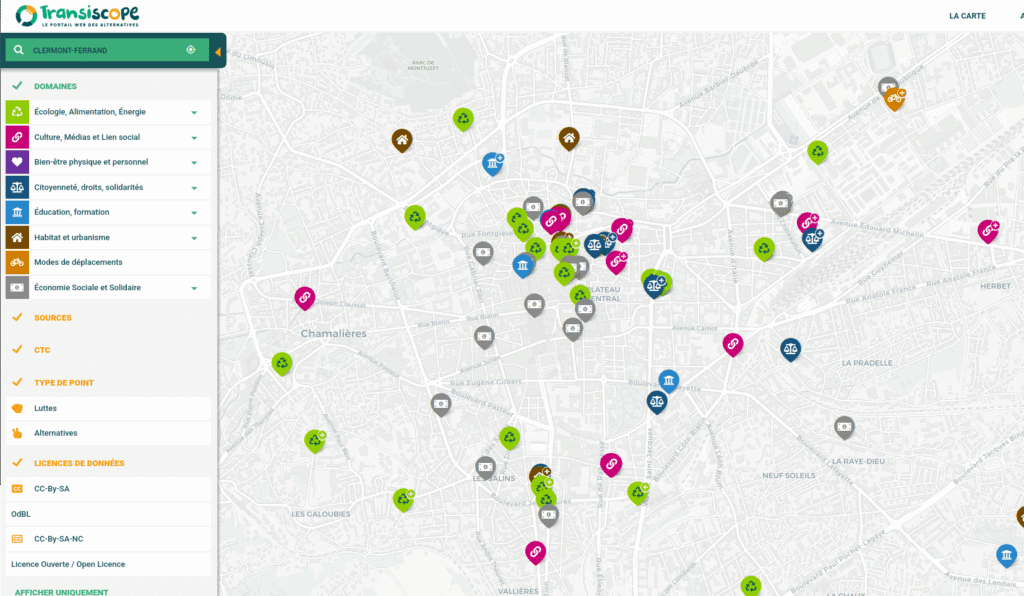The image size is (1024, 596).
Task: Toggle the TYPE DE POINT checkmark
Action: point(17,383)
